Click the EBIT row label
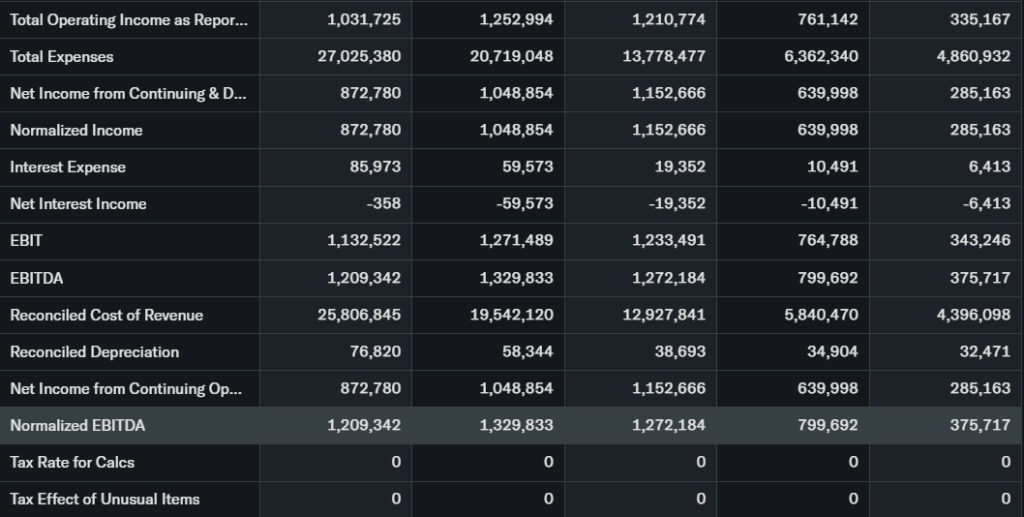This screenshot has height=517, width=1024. pyautogui.click(x=27, y=241)
